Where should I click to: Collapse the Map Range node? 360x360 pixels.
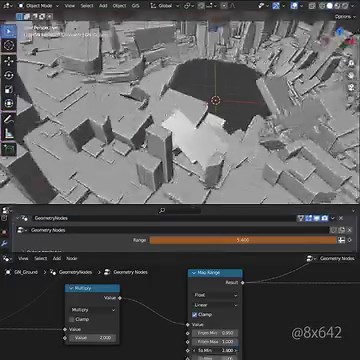[194, 273]
